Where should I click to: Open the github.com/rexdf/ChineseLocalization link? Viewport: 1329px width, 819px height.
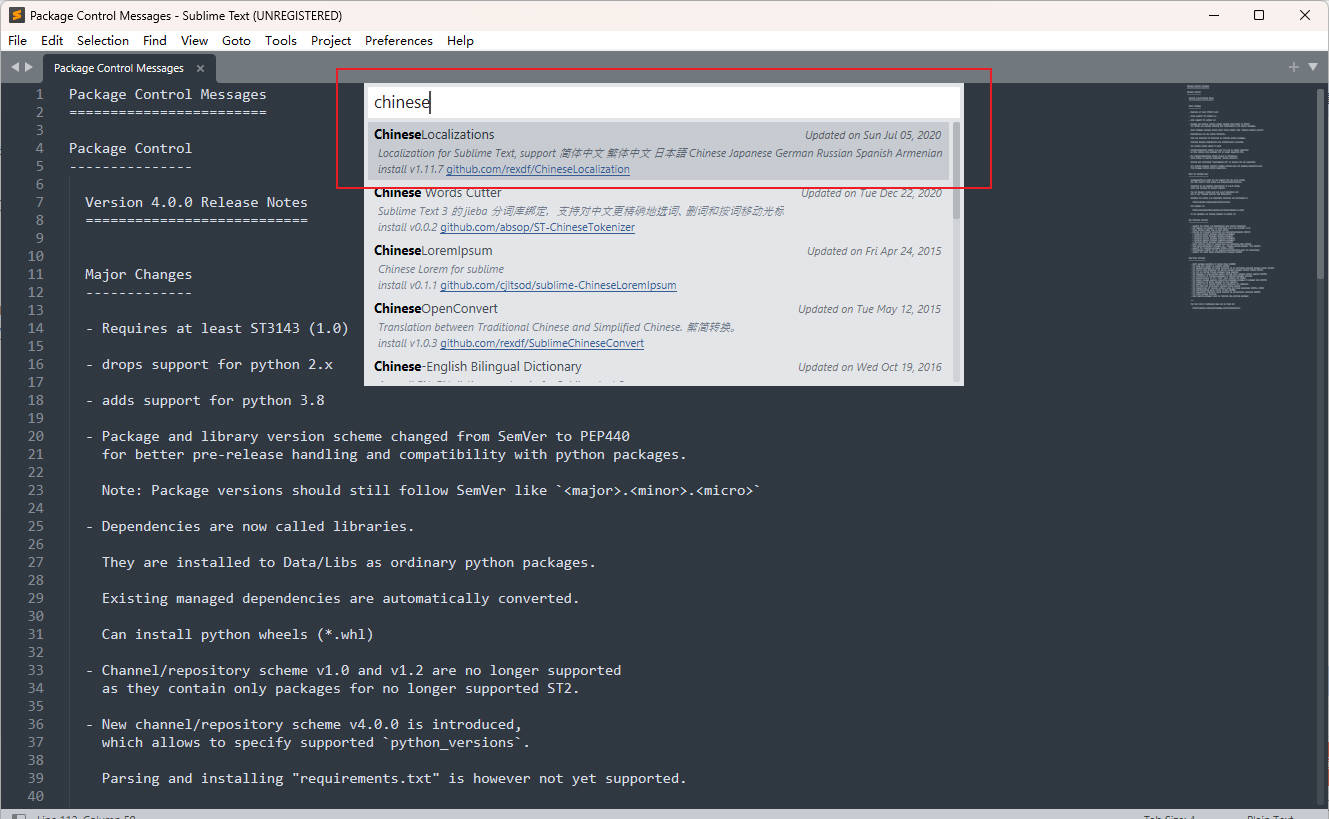(x=538, y=169)
